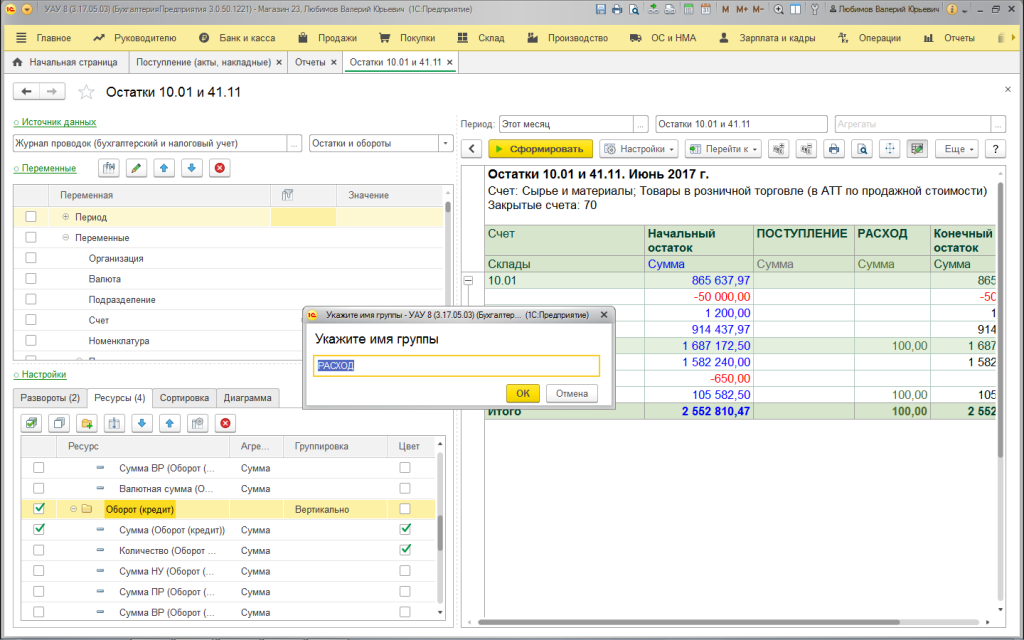
Task: Open the calendar icon in title bar
Action: [705, 10]
